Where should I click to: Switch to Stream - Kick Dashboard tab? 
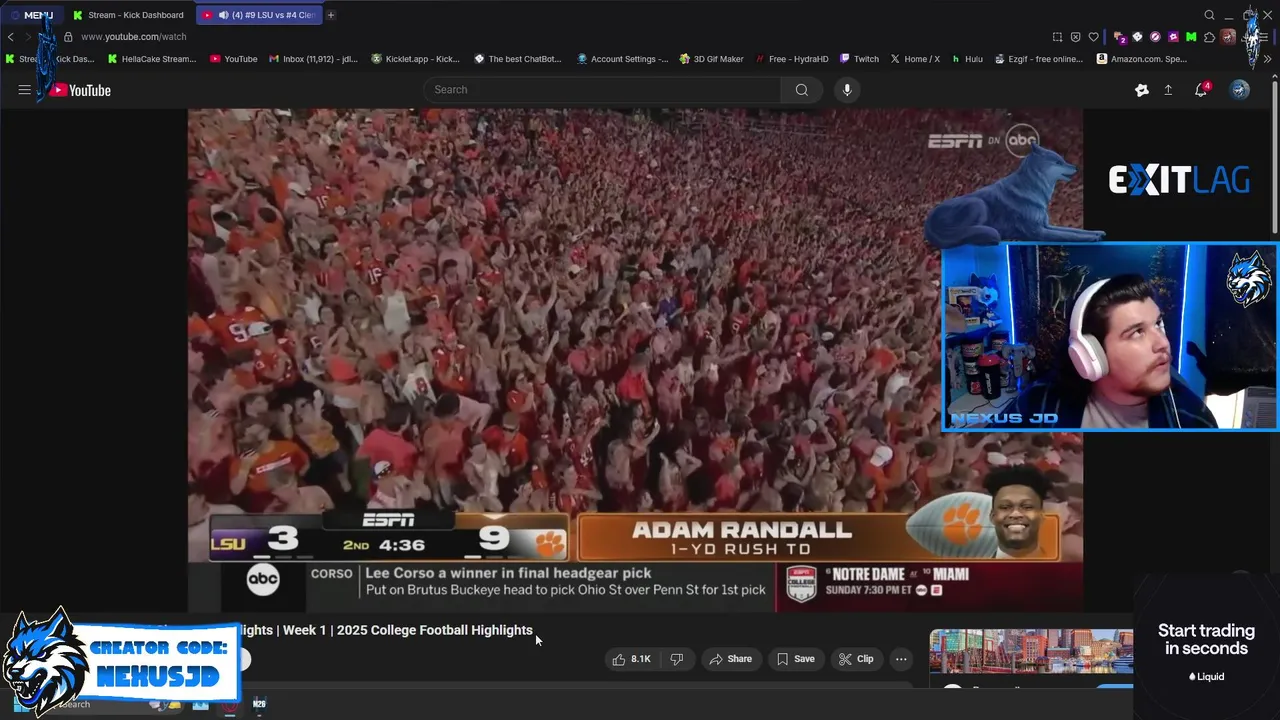pos(129,15)
